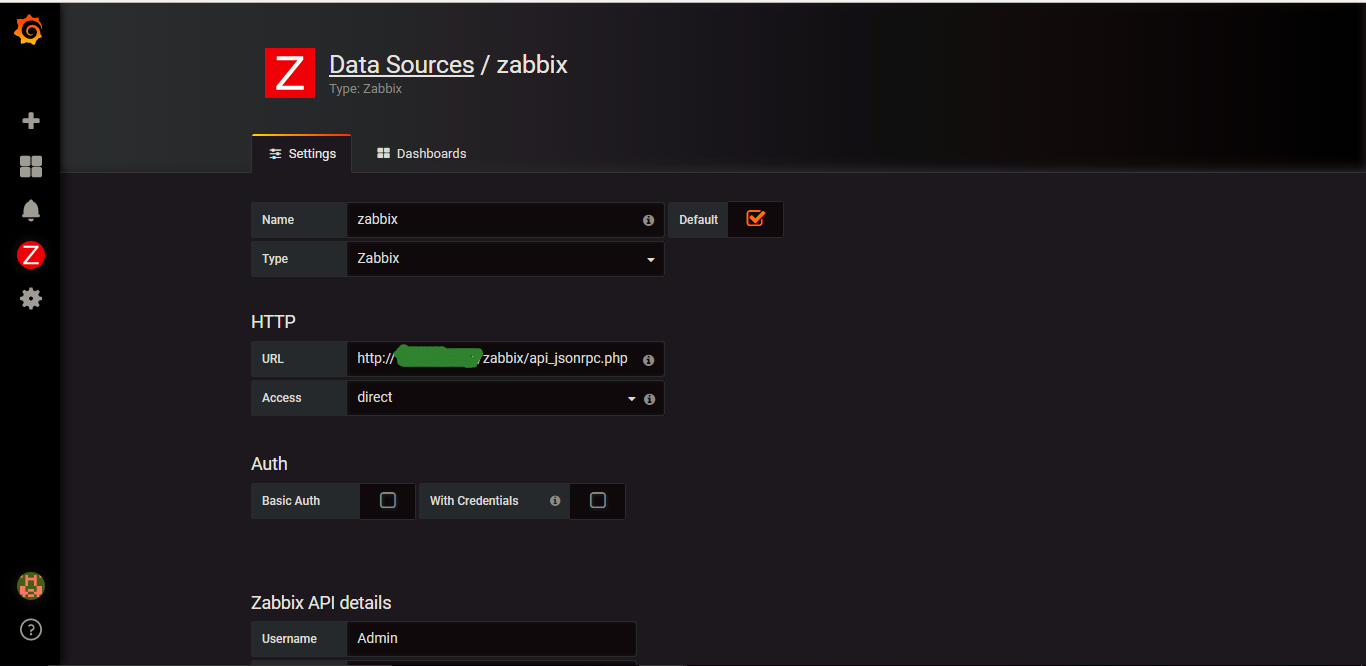Click the Access field info icon
This screenshot has width=1366, height=666.
649,399
